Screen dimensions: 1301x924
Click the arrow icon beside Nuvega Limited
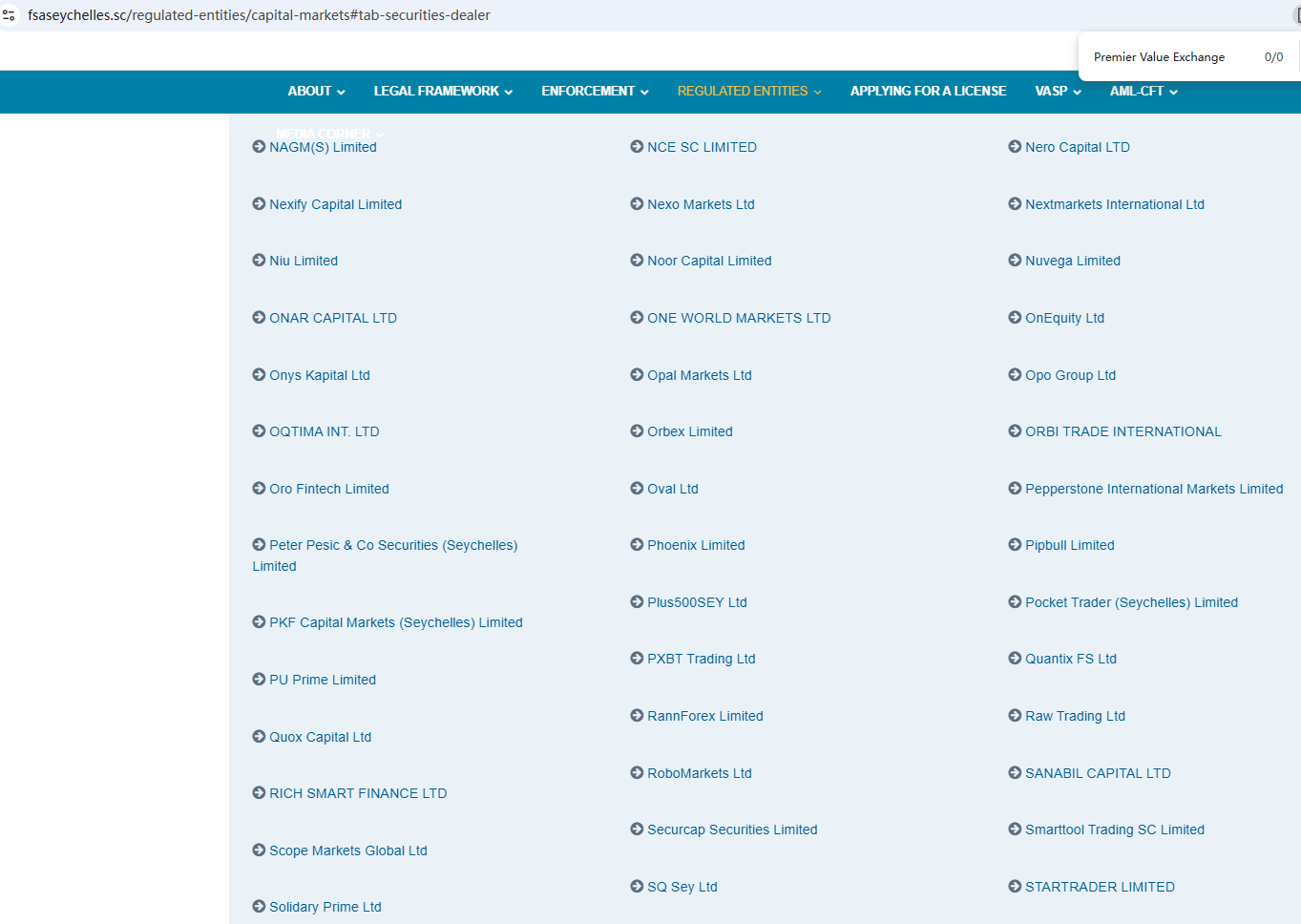click(1015, 260)
